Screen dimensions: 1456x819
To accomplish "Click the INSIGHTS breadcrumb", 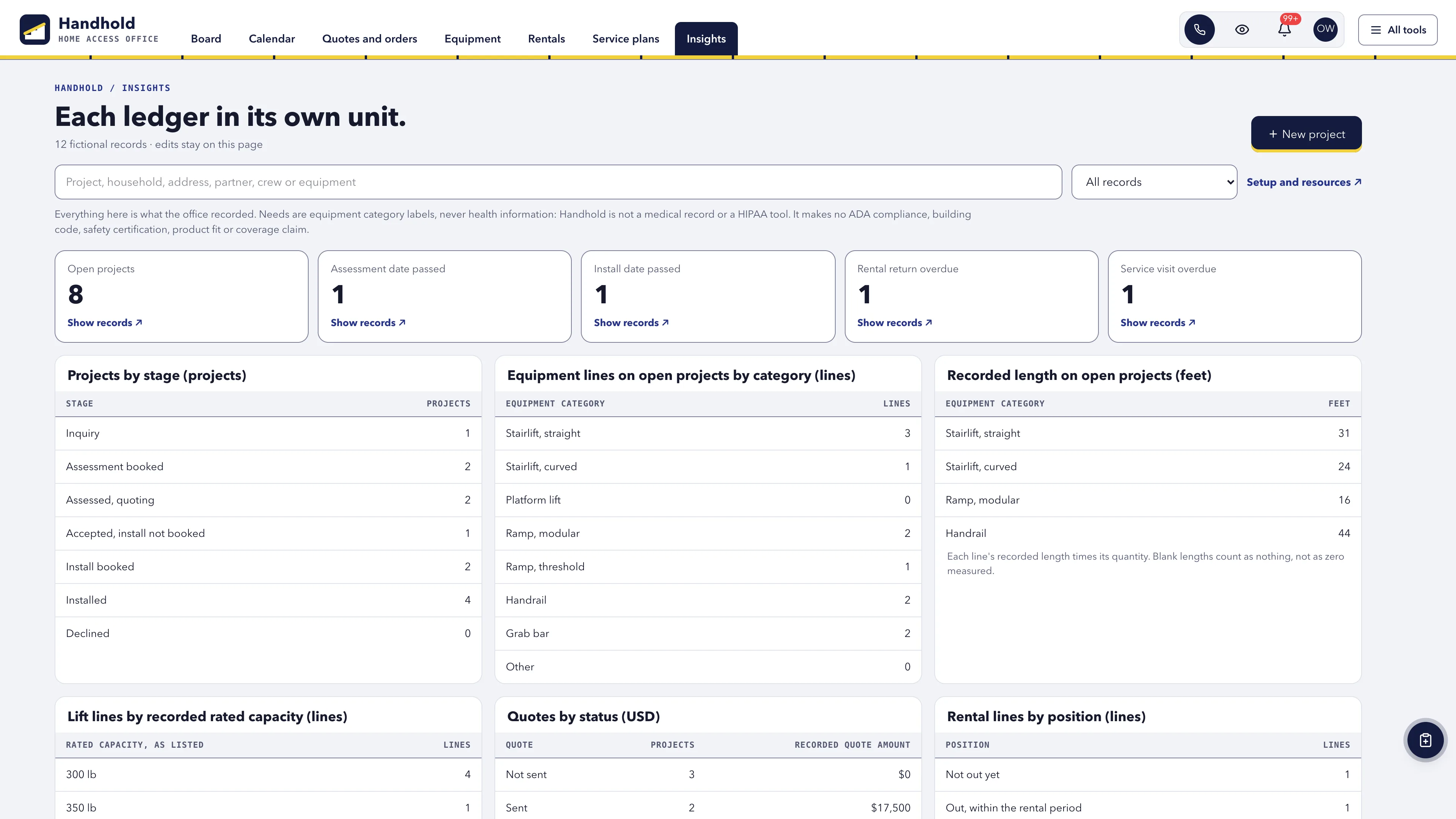I will pos(146,88).
